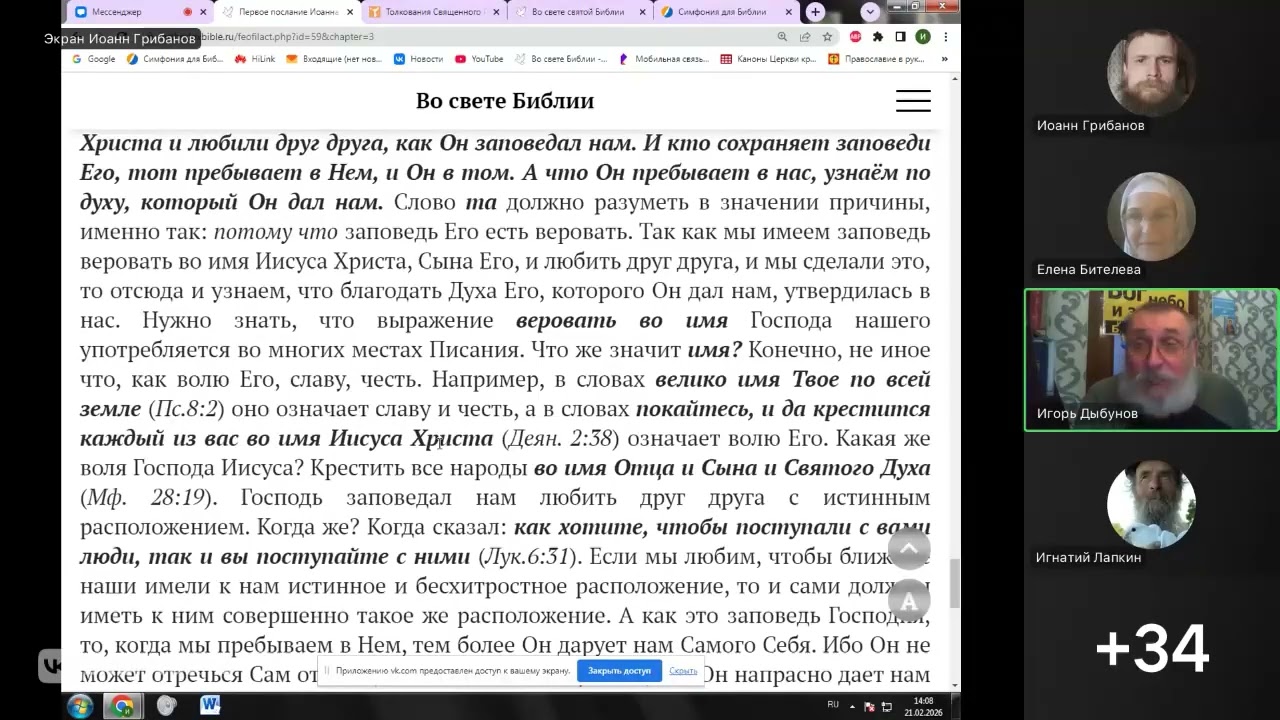Screen dimensions: 1280x720
Task: Bookmark this page with the star icon
Action: 827,37
